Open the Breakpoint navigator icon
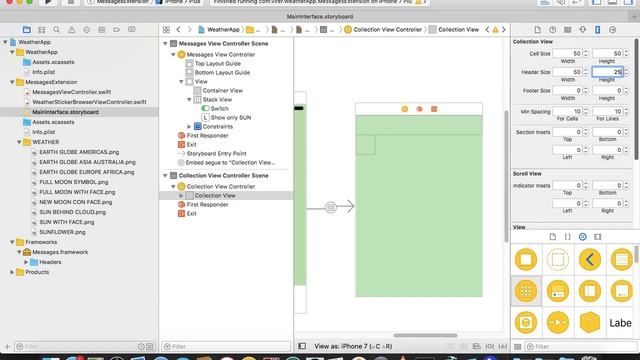 pos(116,30)
